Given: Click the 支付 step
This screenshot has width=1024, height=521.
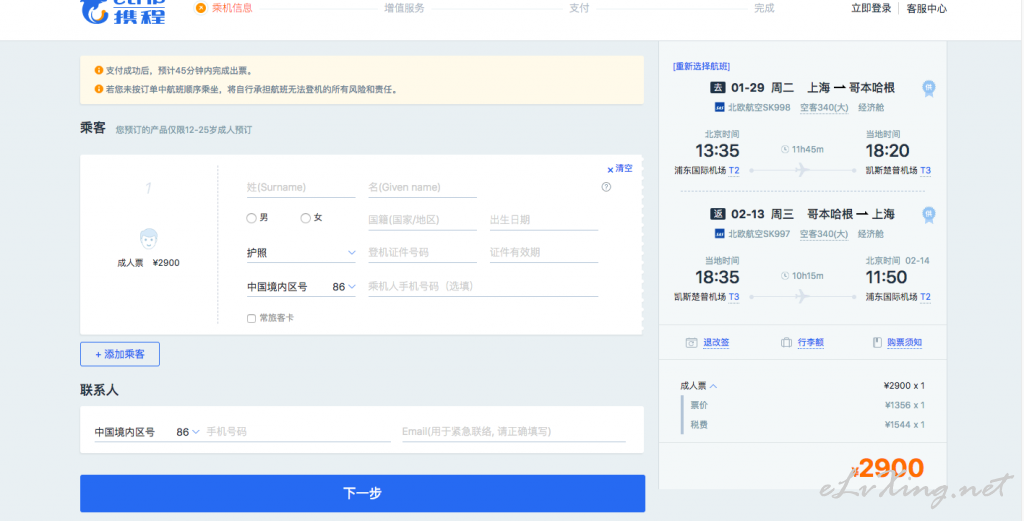Looking at the screenshot, I should point(579,8).
